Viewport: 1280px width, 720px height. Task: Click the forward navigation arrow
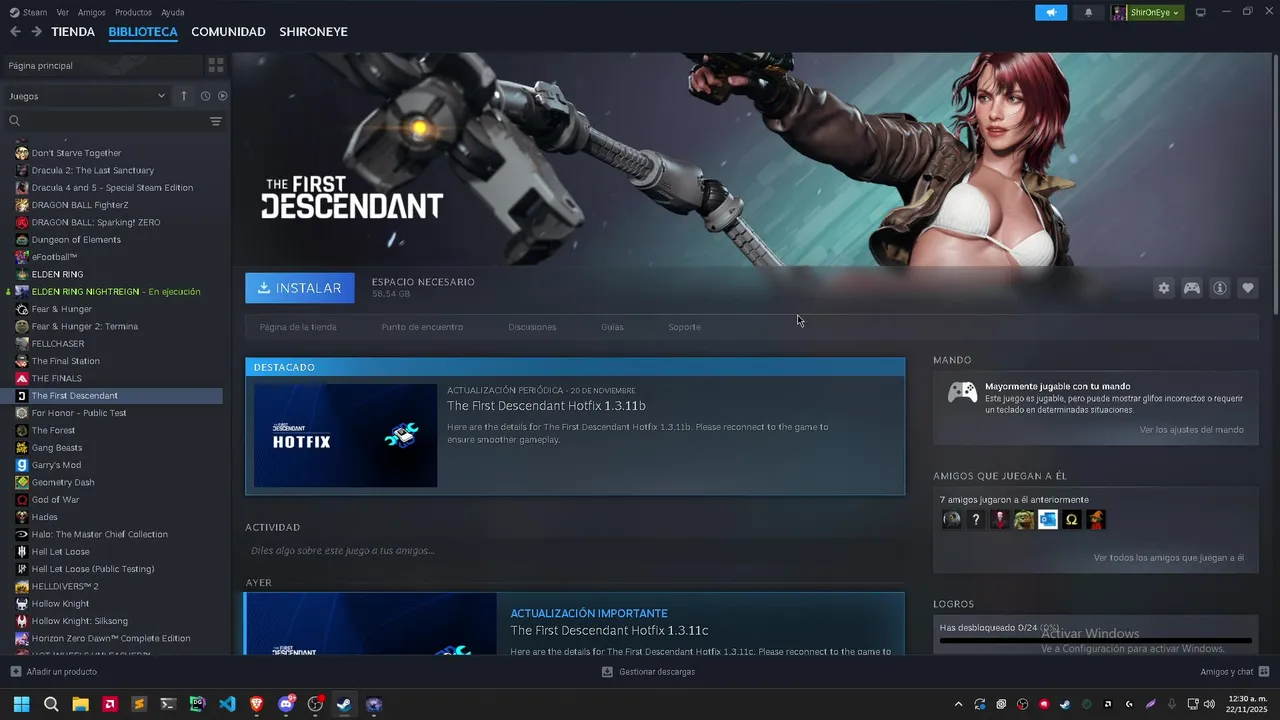pos(37,32)
